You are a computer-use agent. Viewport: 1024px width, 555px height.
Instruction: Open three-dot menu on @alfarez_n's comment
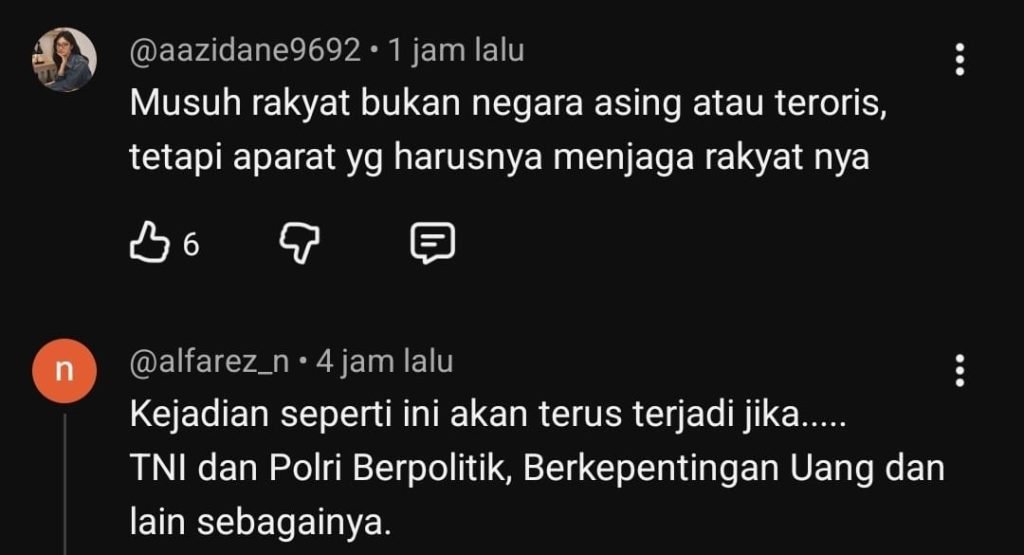click(959, 371)
